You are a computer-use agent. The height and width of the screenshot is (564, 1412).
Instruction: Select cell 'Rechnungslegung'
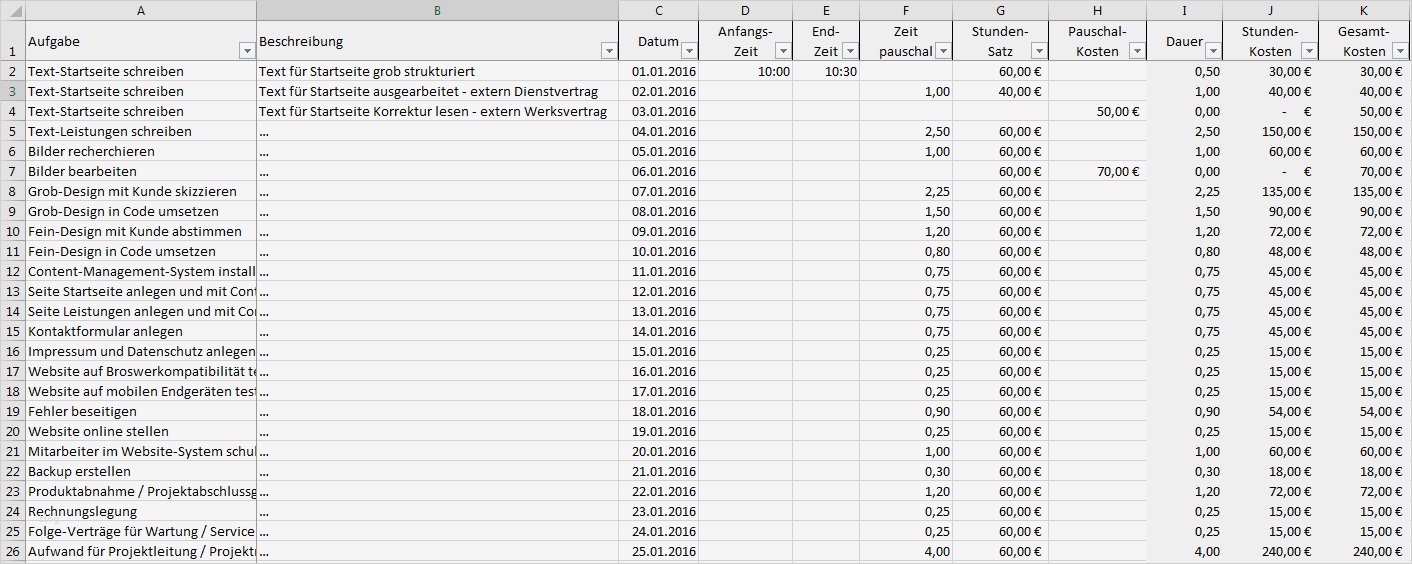pos(141,511)
